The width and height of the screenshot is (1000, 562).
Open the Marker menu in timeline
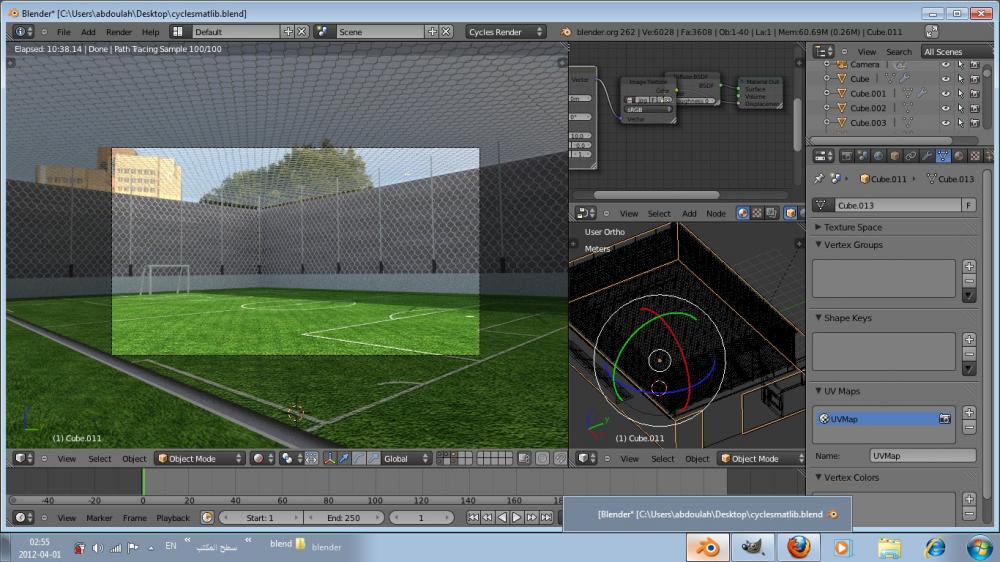99,517
